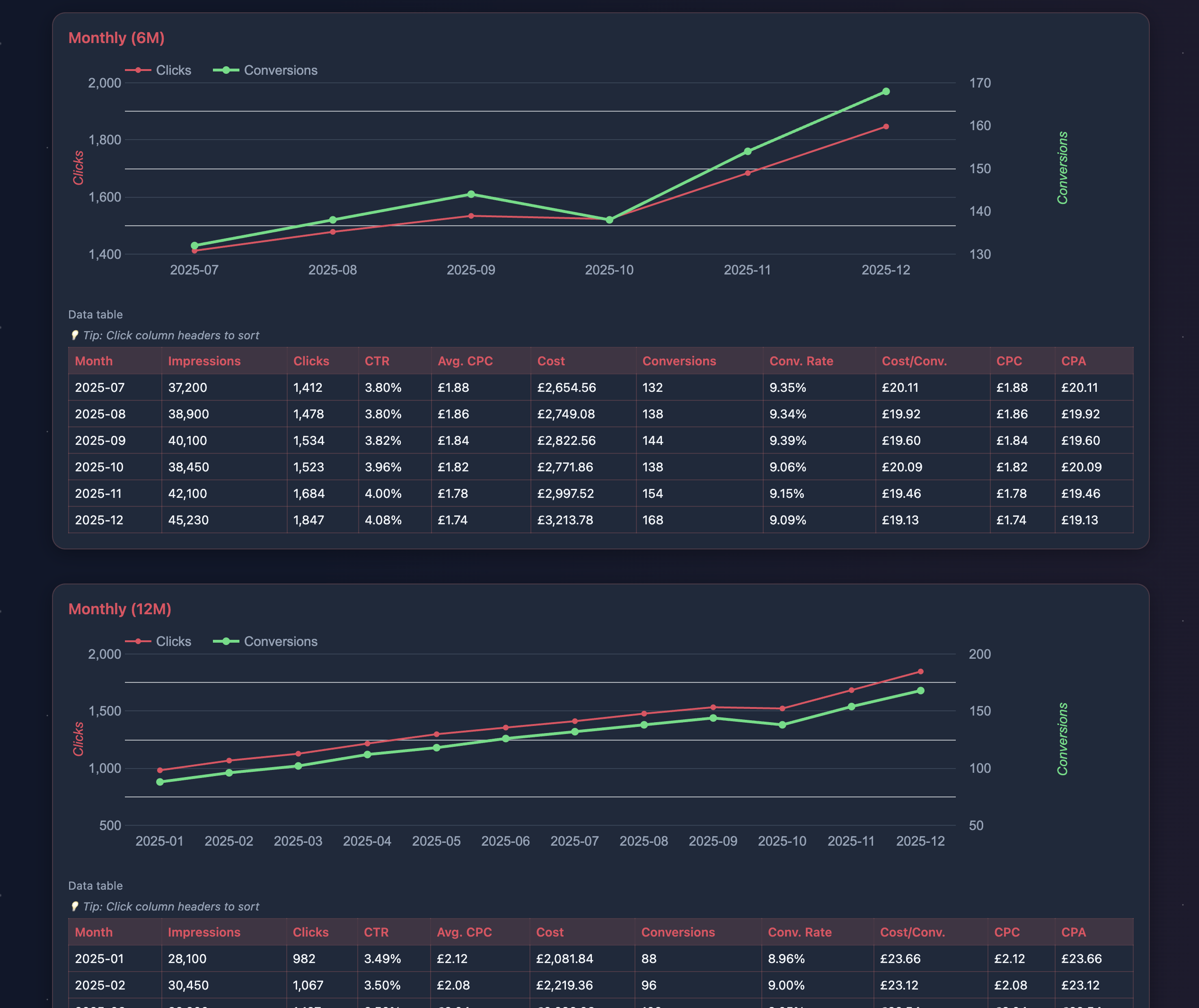
Task: Sort by CTR in the Monthly (6M) table
Action: coord(377,361)
